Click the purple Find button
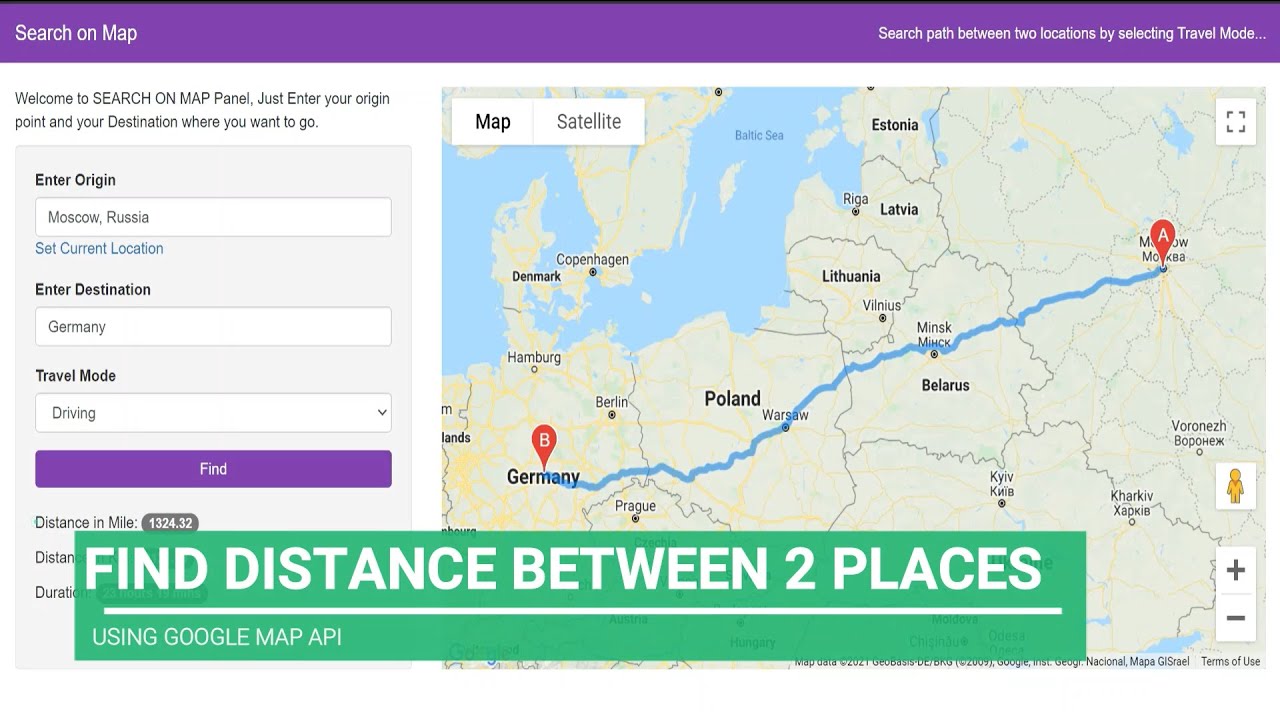This screenshot has width=1280, height=720. (213, 469)
